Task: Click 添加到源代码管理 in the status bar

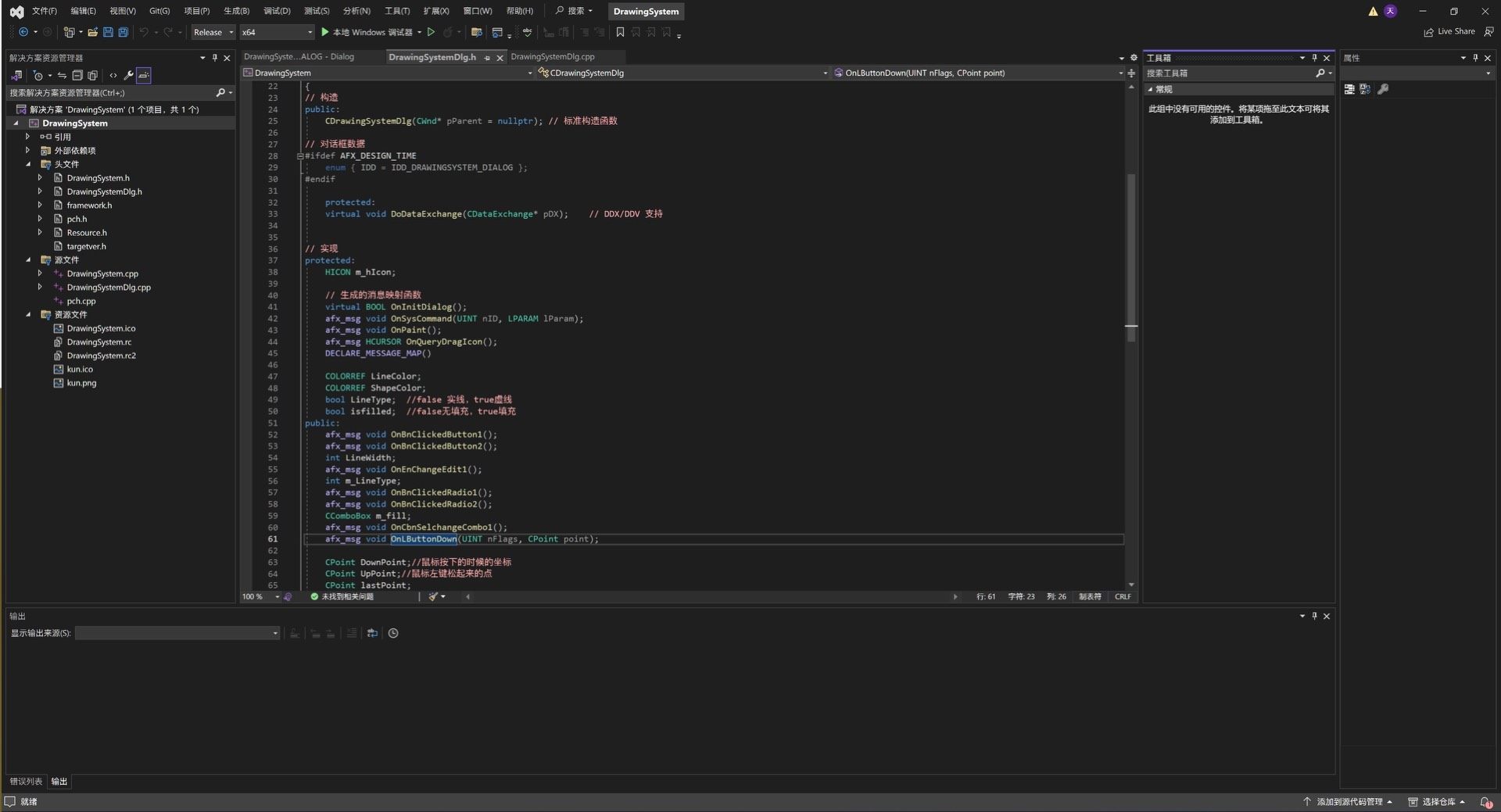Action: pos(1349,802)
